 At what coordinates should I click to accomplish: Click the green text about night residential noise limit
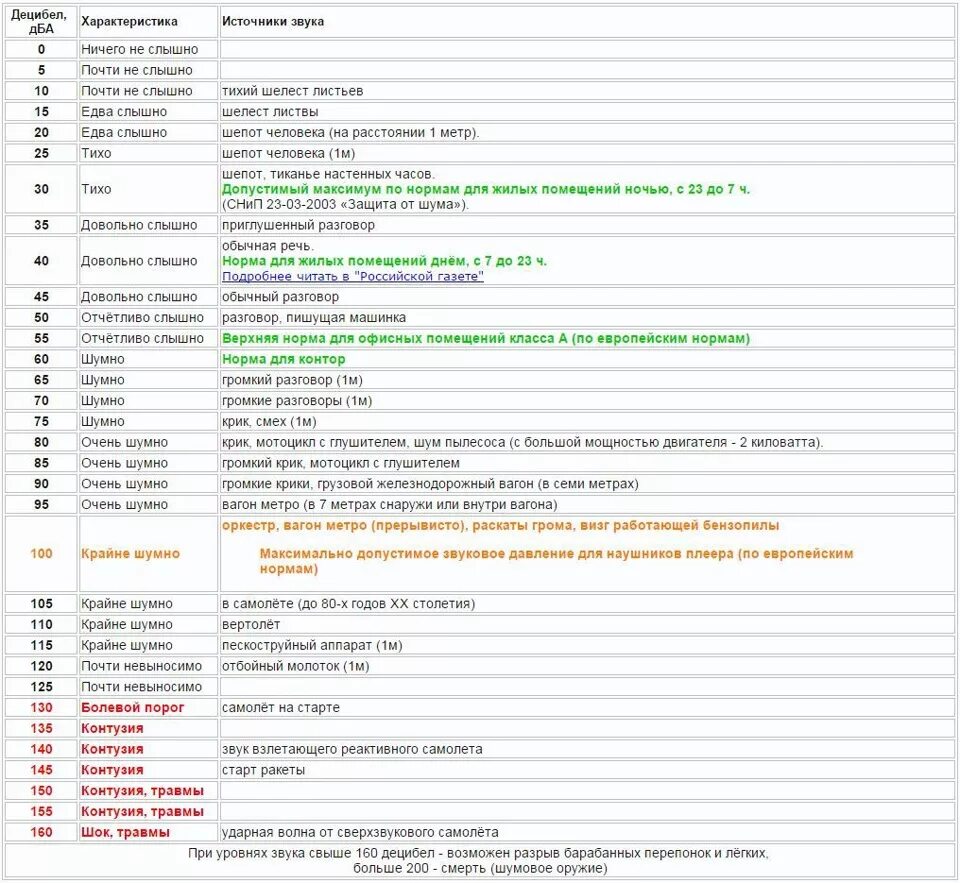coord(486,189)
